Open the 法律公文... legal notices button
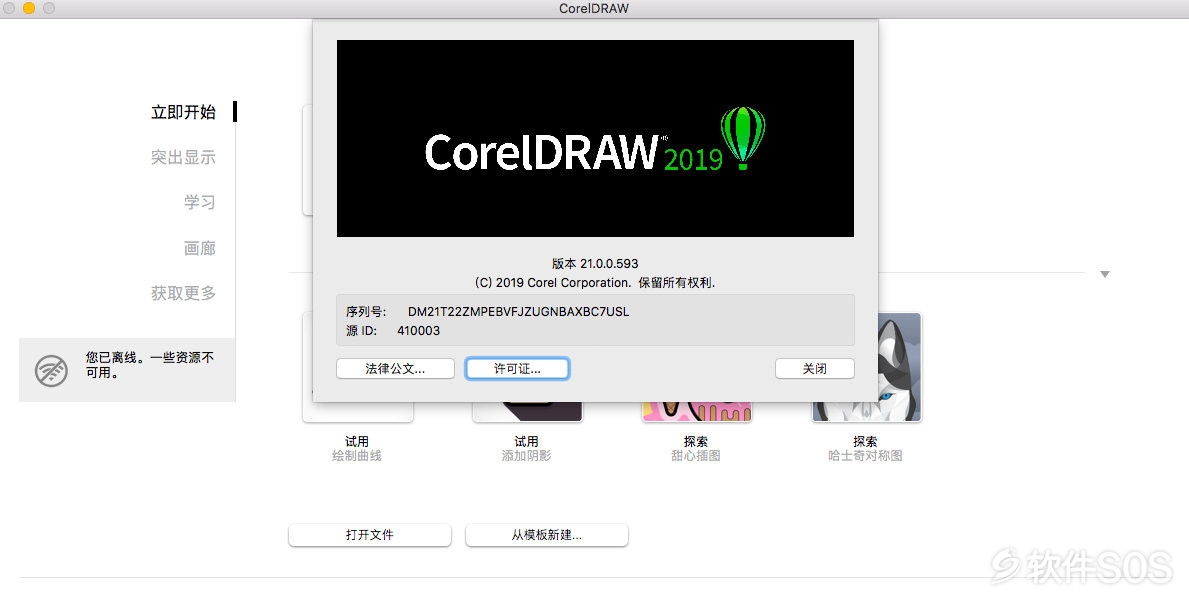Viewport: 1189px width, 595px height. [x=395, y=369]
